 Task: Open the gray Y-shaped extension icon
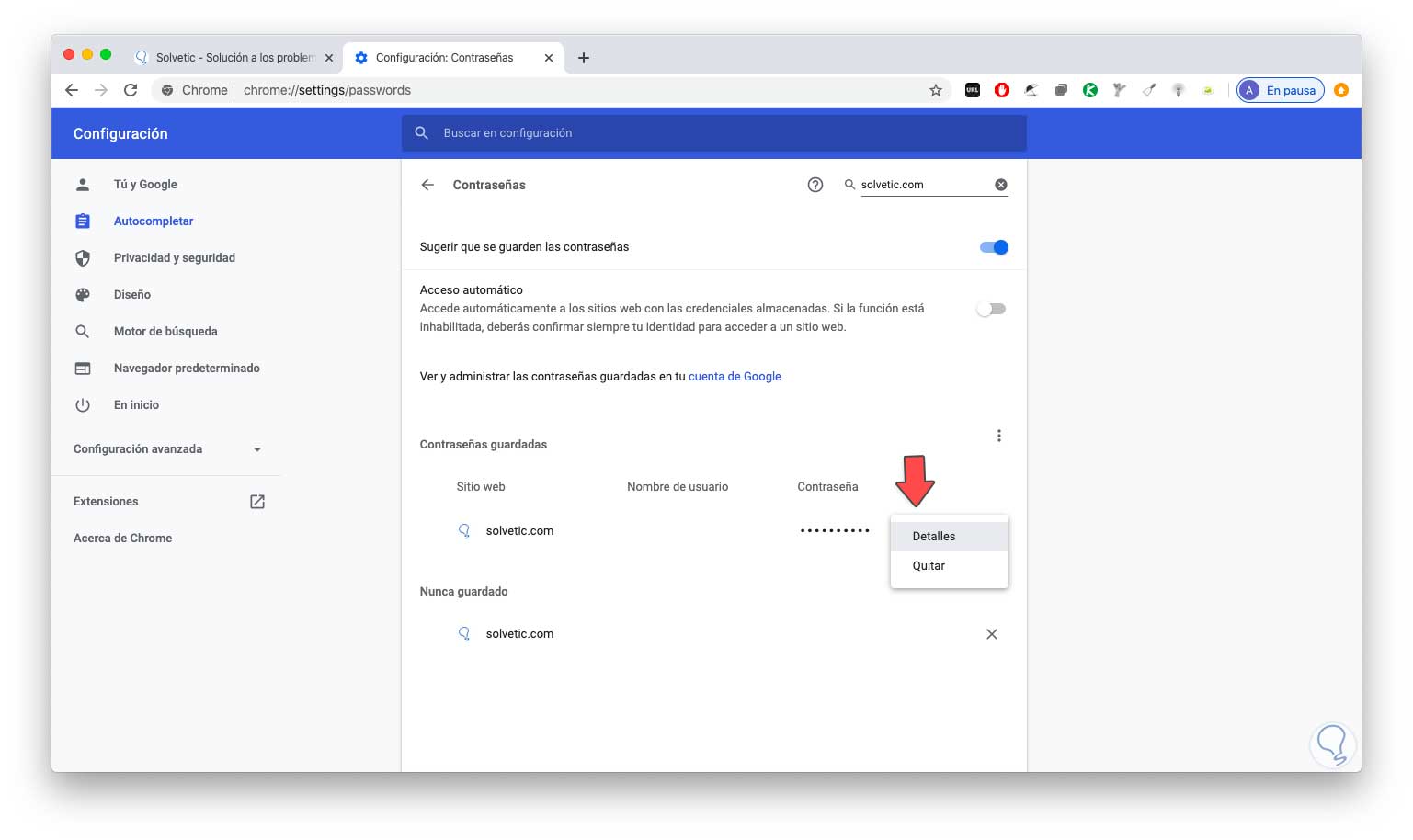pos(1120,90)
